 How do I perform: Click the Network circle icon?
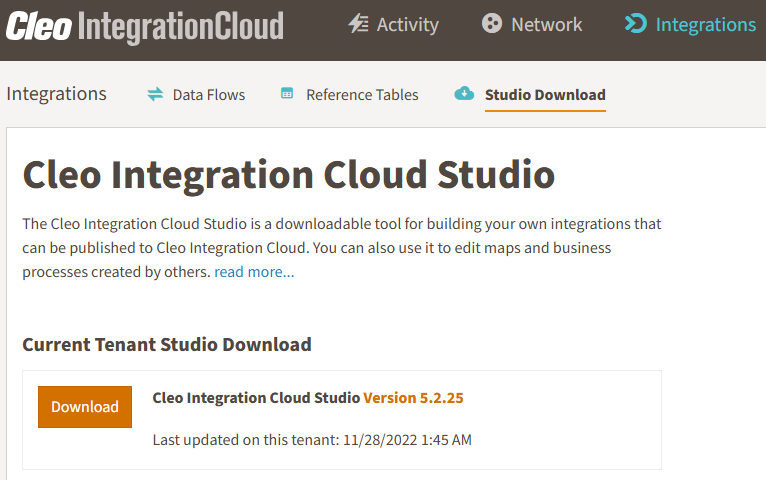491,23
